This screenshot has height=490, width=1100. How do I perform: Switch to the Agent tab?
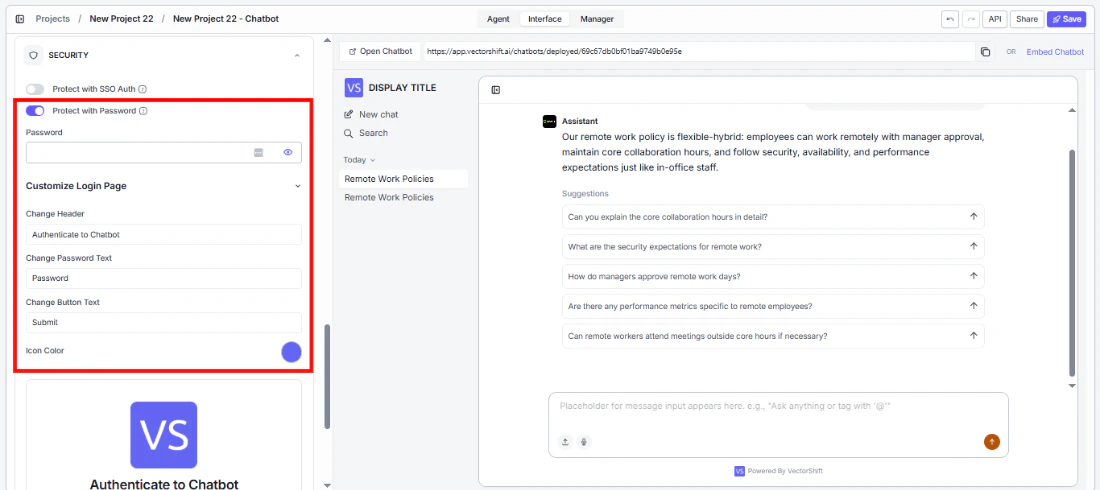498,19
